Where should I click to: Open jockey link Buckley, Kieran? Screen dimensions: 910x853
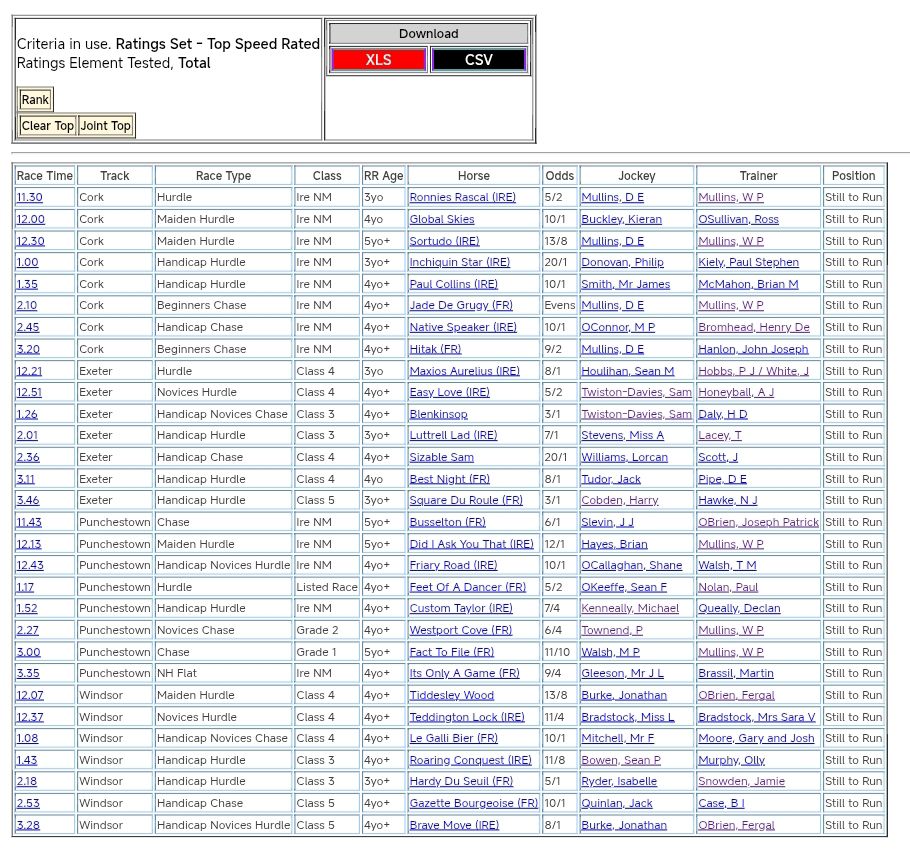[x=621, y=220]
